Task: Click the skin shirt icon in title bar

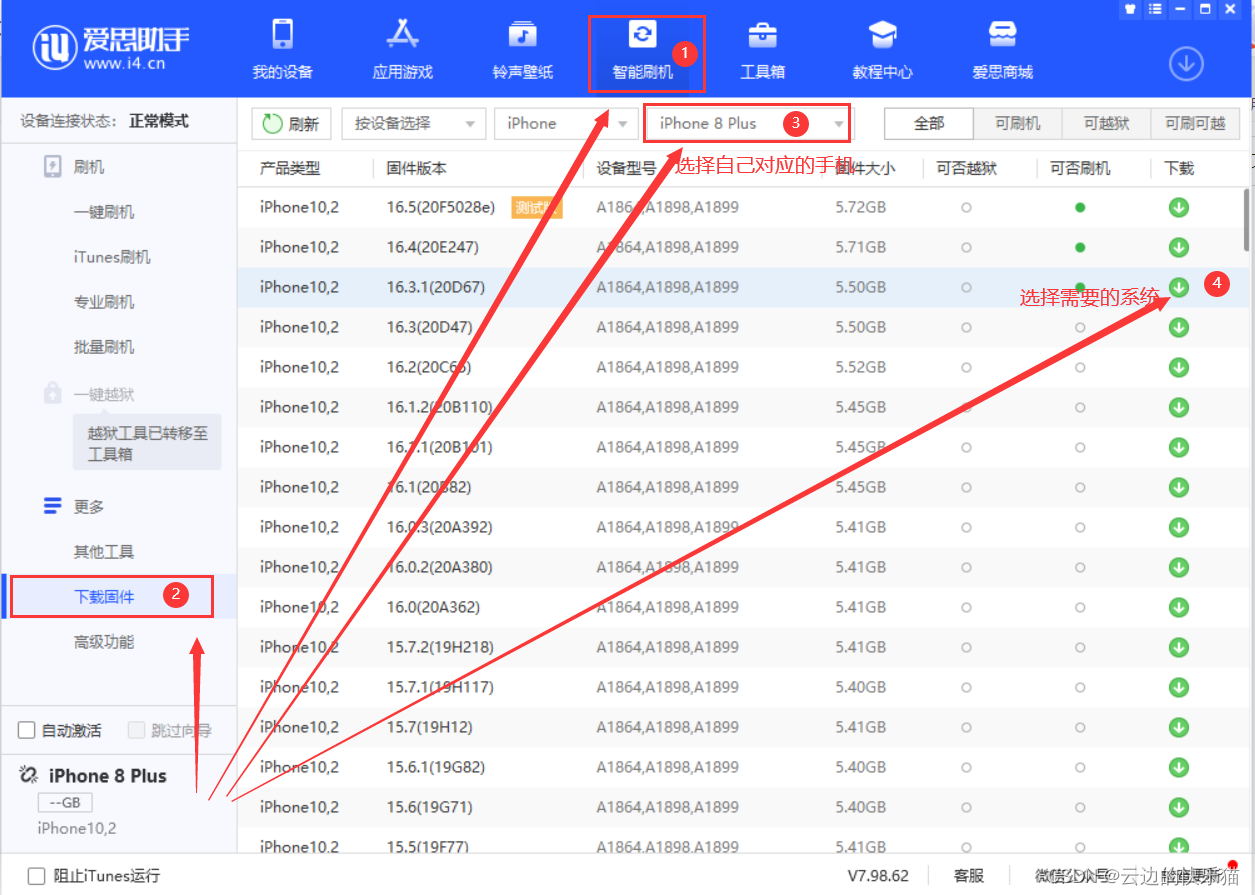Action: pos(1129,8)
